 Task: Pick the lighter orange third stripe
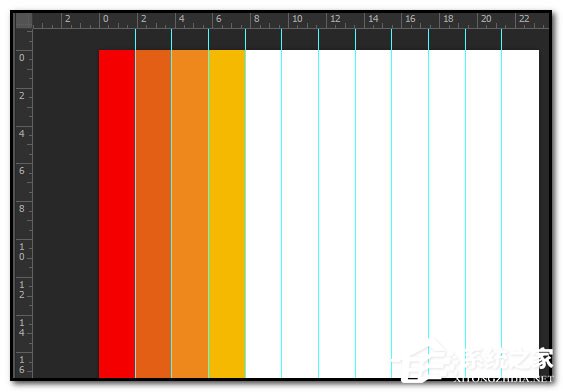tap(190, 214)
